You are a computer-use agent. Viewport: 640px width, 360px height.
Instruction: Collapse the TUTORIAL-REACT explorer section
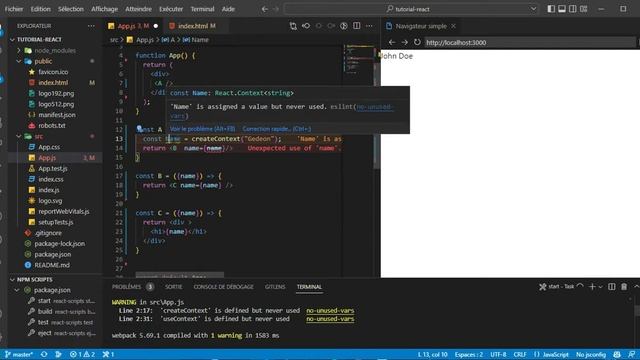tap(39, 40)
